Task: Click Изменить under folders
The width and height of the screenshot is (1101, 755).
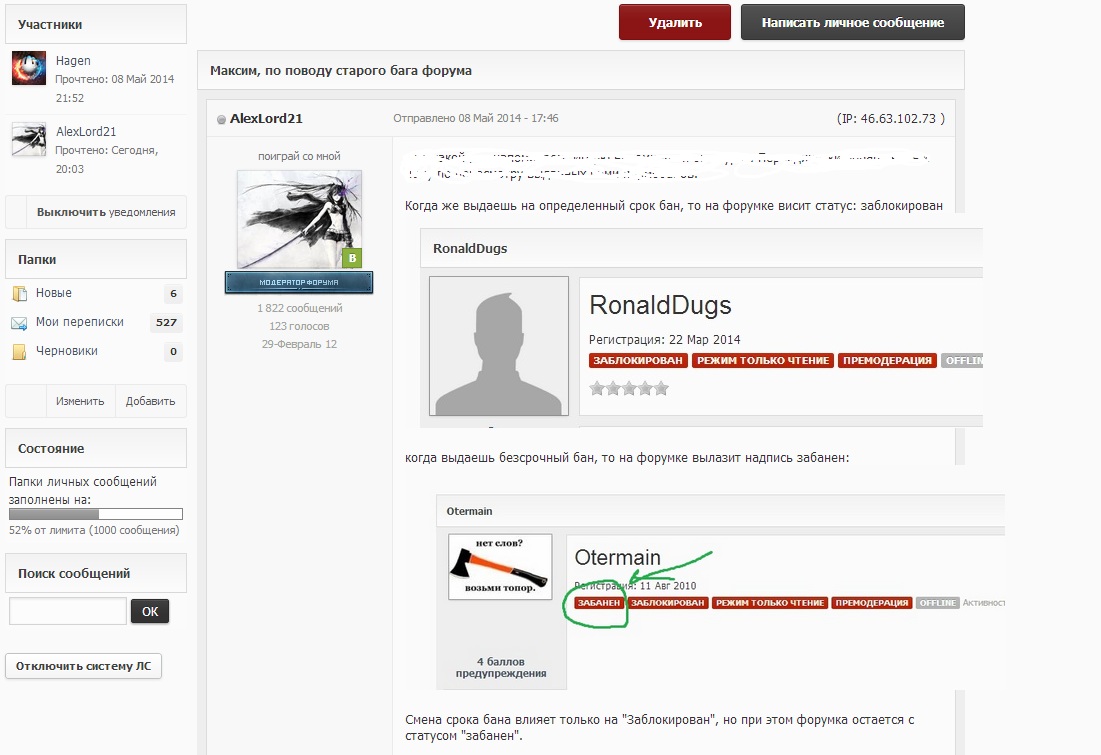Action: (80, 401)
